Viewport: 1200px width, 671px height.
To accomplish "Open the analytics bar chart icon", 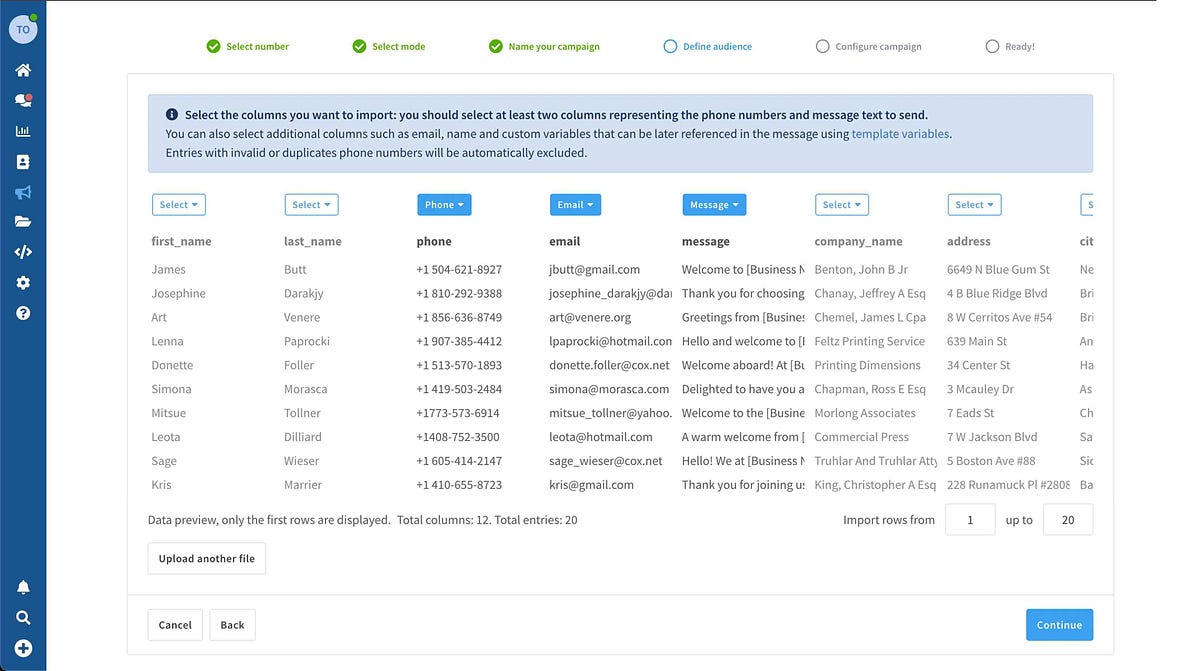I will click(23, 131).
